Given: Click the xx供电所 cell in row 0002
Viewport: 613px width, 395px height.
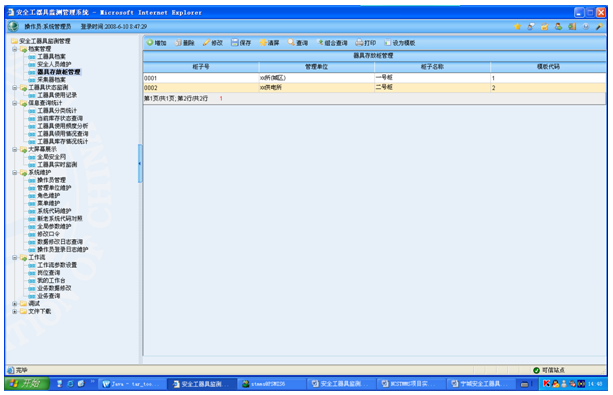Looking at the screenshot, I should (316, 88).
